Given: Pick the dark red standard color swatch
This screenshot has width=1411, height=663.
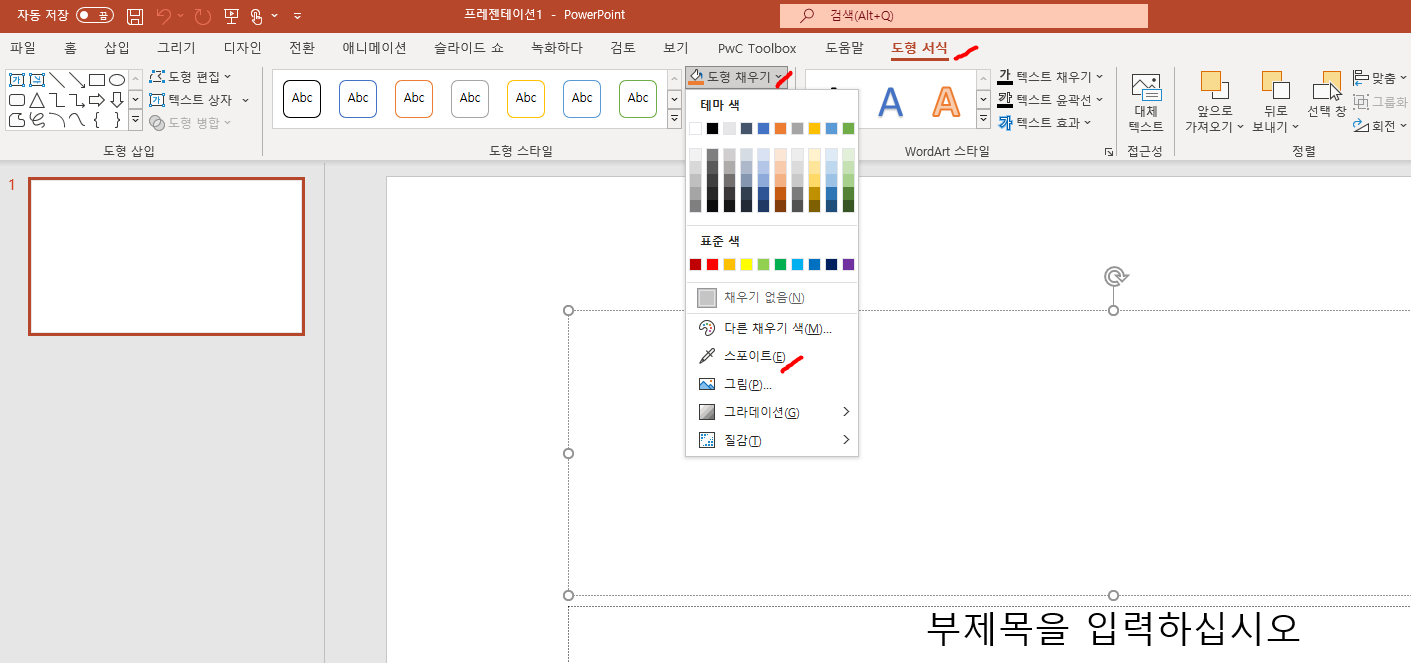Looking at the screenshot, I should coord(695,264).
